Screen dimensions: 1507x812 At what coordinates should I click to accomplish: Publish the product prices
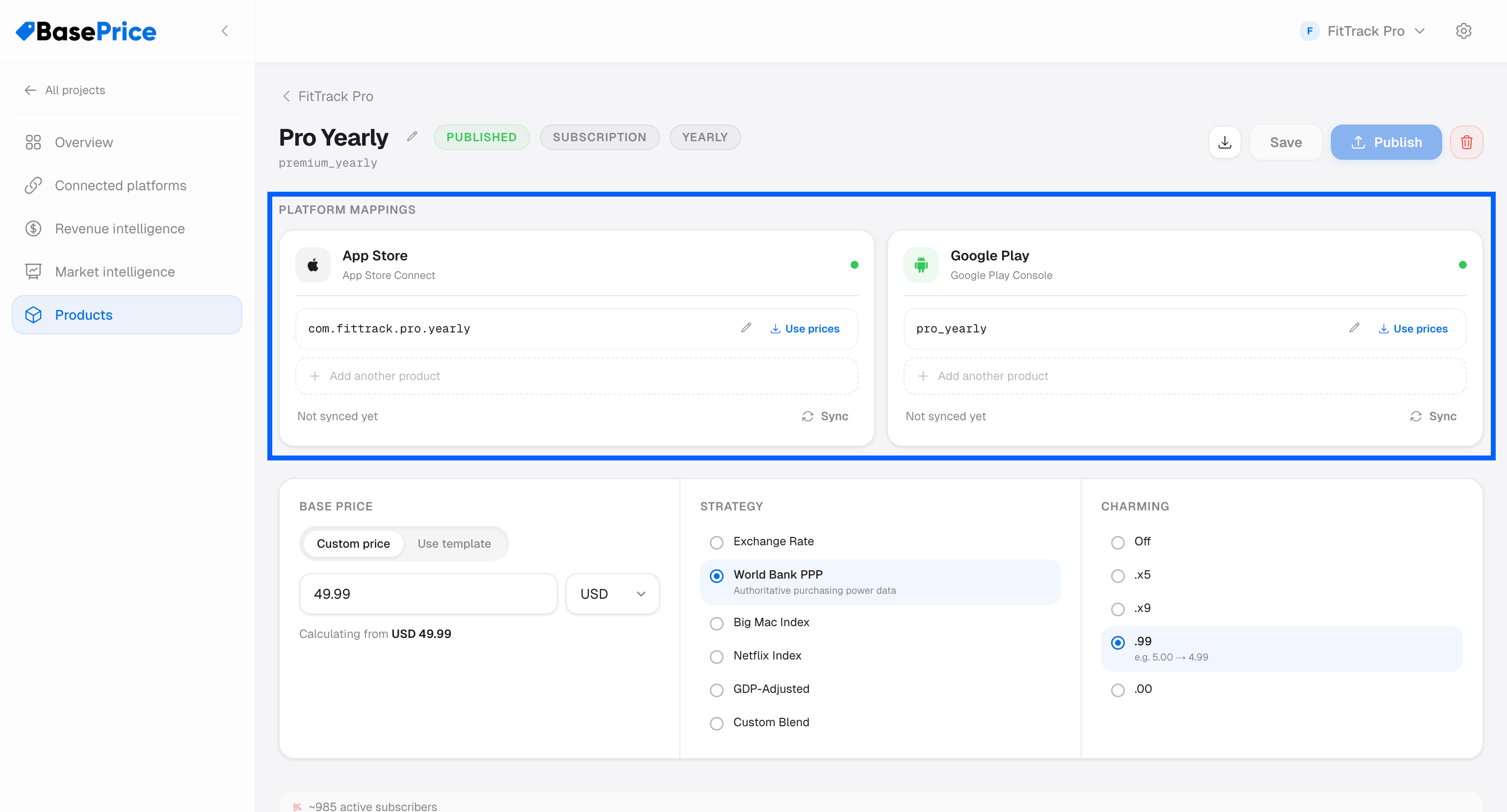point(1386,142)
